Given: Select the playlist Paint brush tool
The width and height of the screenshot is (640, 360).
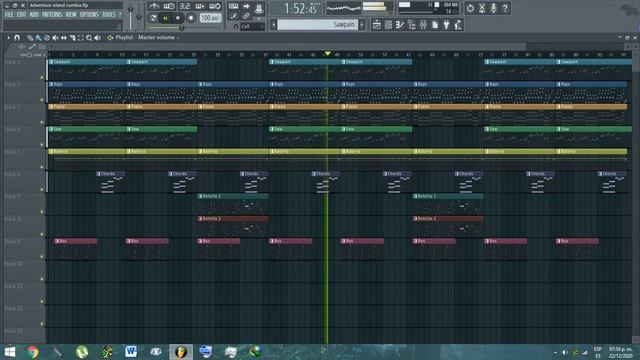Looking at the screenshot, I should [38, 38].
